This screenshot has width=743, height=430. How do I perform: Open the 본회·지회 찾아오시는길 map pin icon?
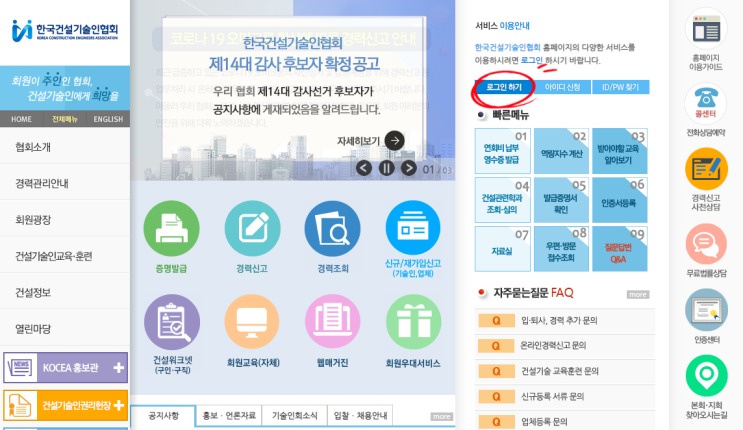click(x=707, y=375)
